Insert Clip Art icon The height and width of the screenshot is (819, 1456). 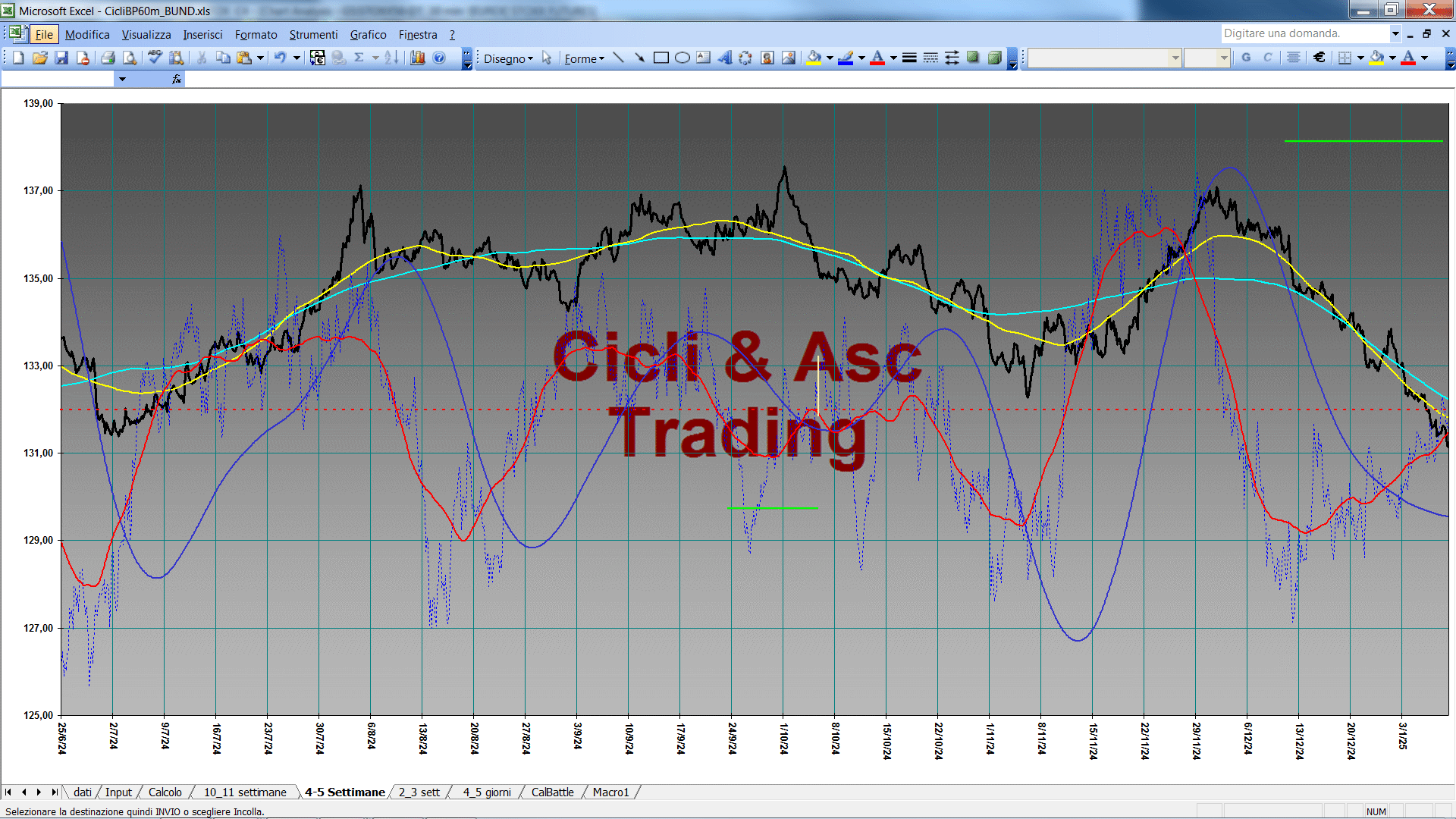[x=767, y=58]
